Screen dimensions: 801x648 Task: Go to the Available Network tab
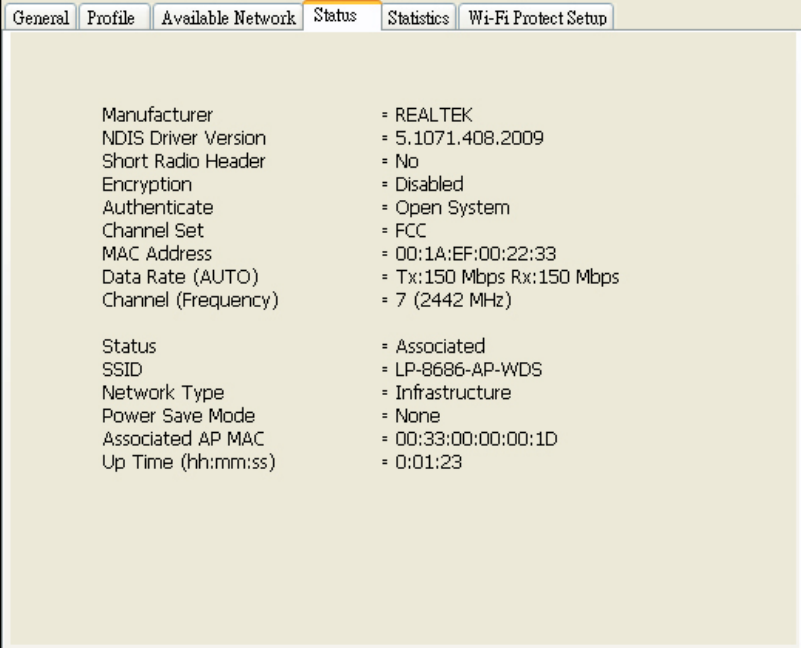[228, 18]
